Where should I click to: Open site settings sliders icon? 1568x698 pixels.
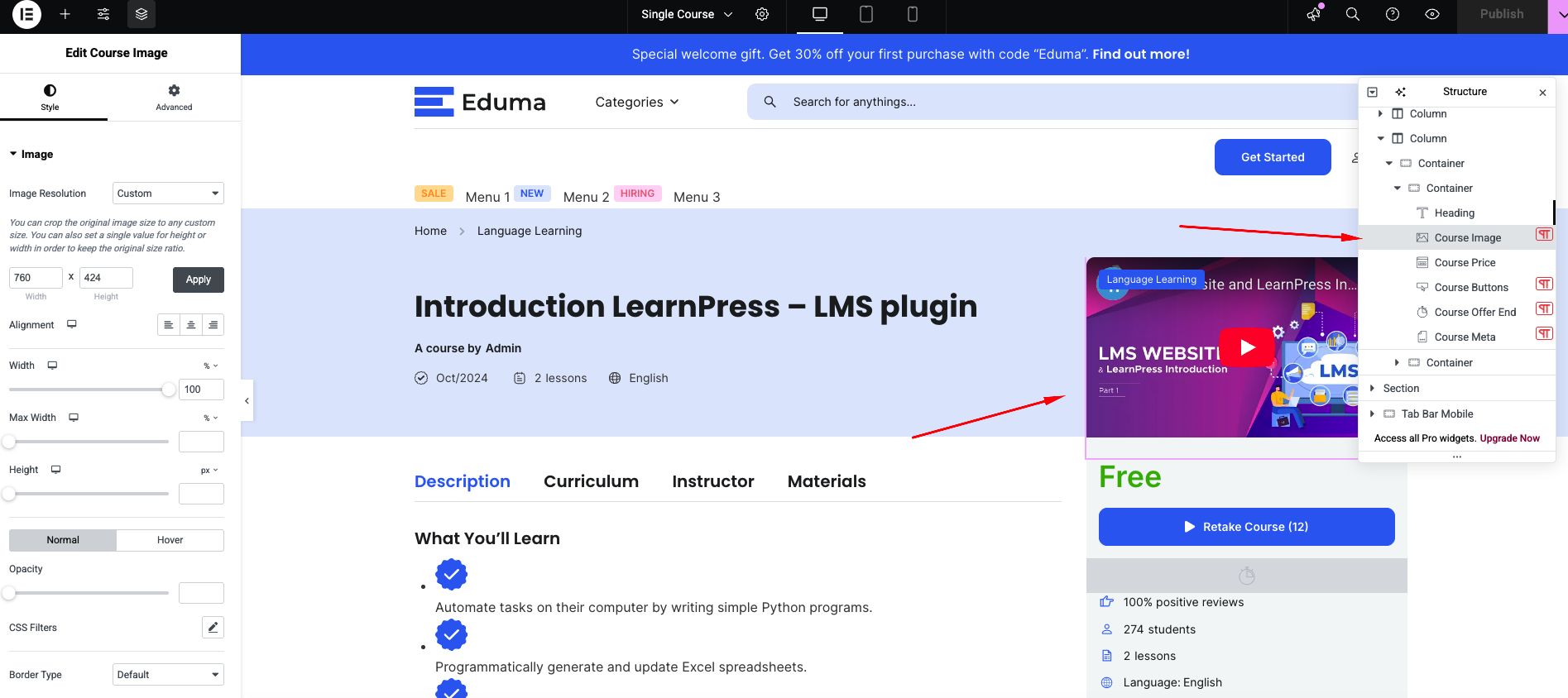(103, 14)
